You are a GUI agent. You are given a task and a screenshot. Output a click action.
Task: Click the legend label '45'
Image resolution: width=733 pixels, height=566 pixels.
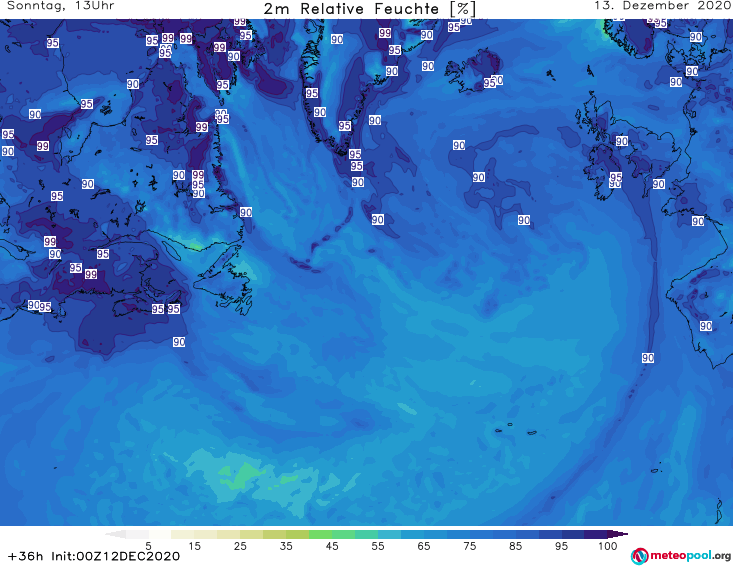[x=332, y=546]
